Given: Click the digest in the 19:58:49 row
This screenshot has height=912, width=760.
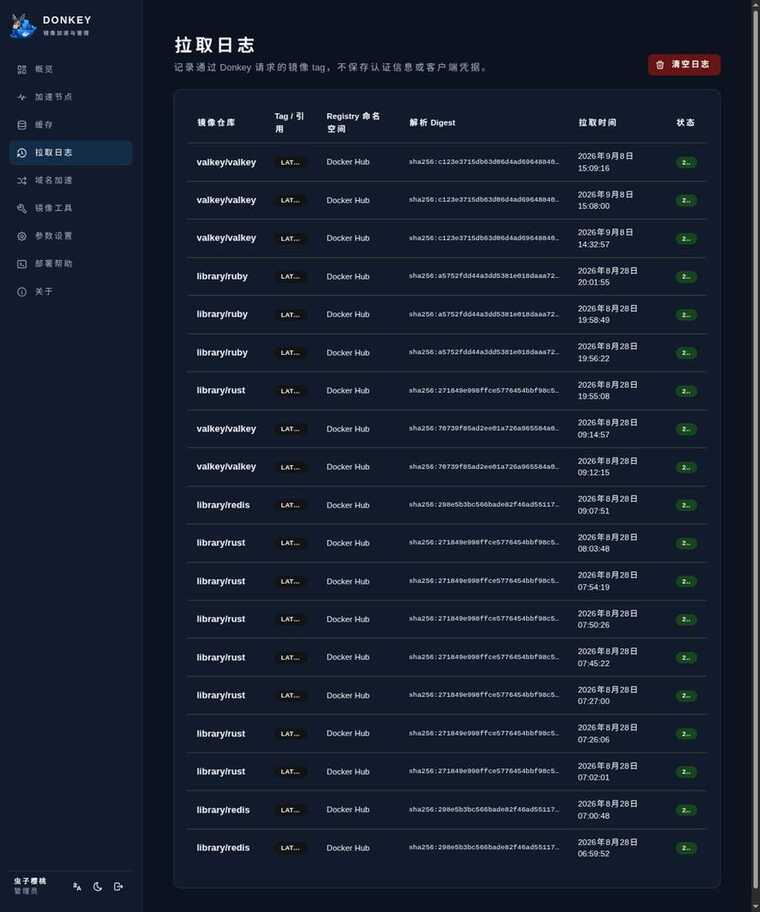Looking at the screenshot, I should pyautogui.click(x=484, y=315).
